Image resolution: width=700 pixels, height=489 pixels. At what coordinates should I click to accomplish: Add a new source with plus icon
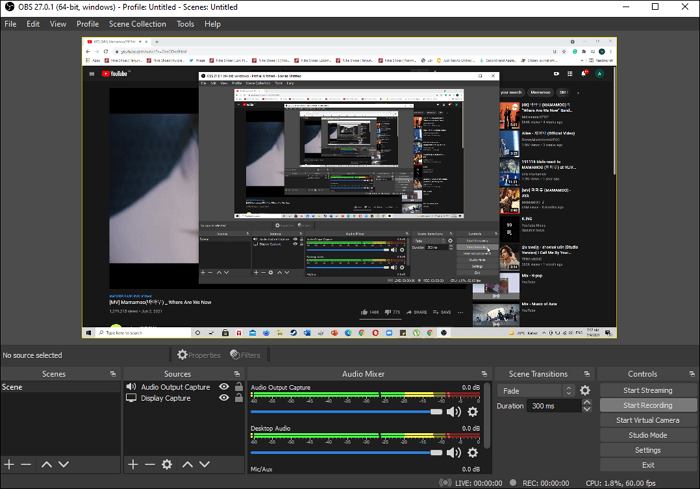tap(133, 464)
